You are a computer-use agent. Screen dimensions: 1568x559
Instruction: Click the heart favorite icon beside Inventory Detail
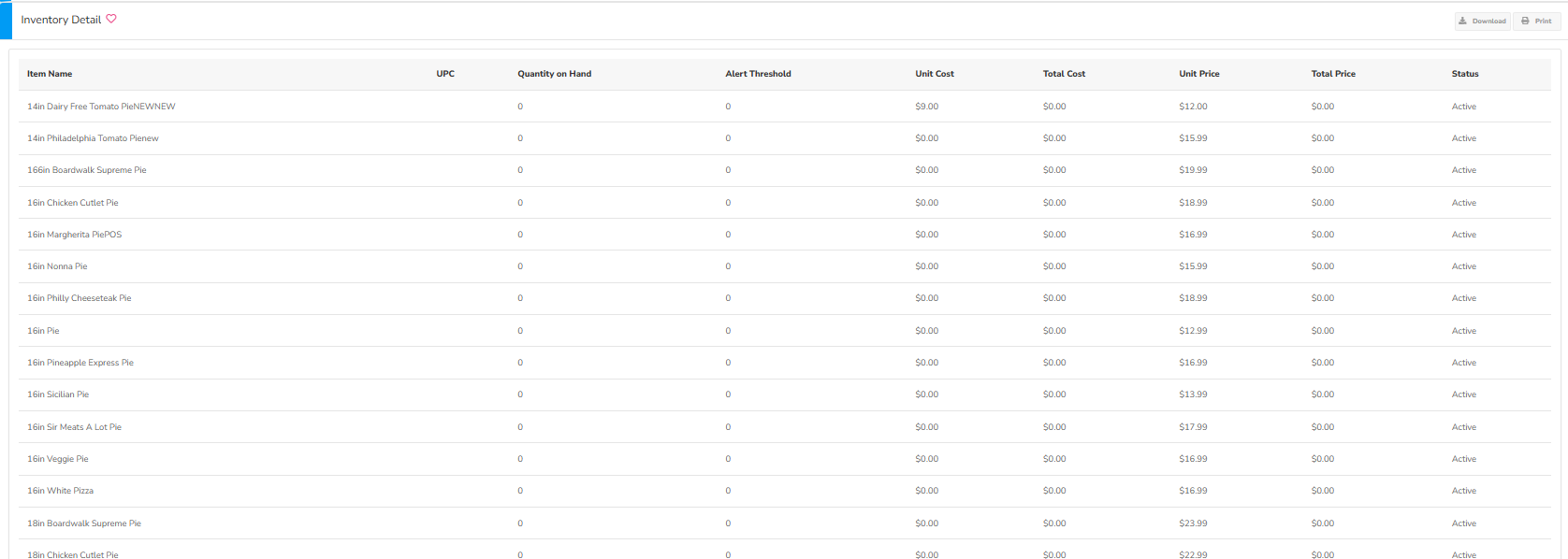[111, 19]
